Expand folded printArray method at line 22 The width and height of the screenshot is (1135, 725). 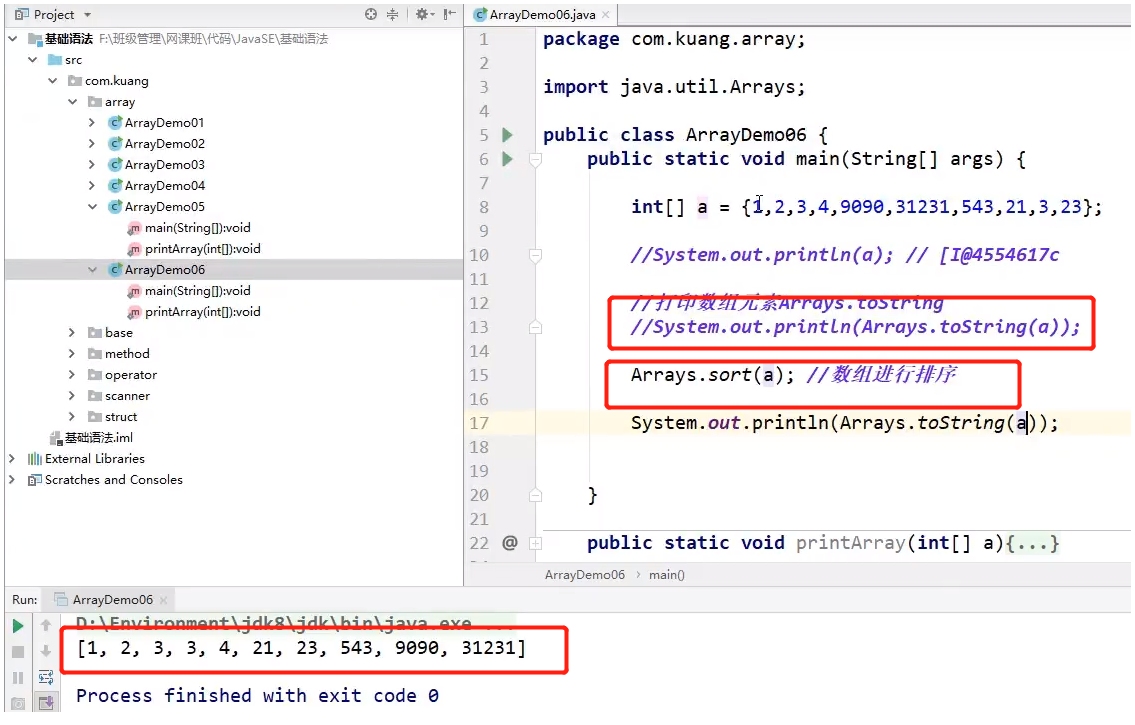point(536,543)
